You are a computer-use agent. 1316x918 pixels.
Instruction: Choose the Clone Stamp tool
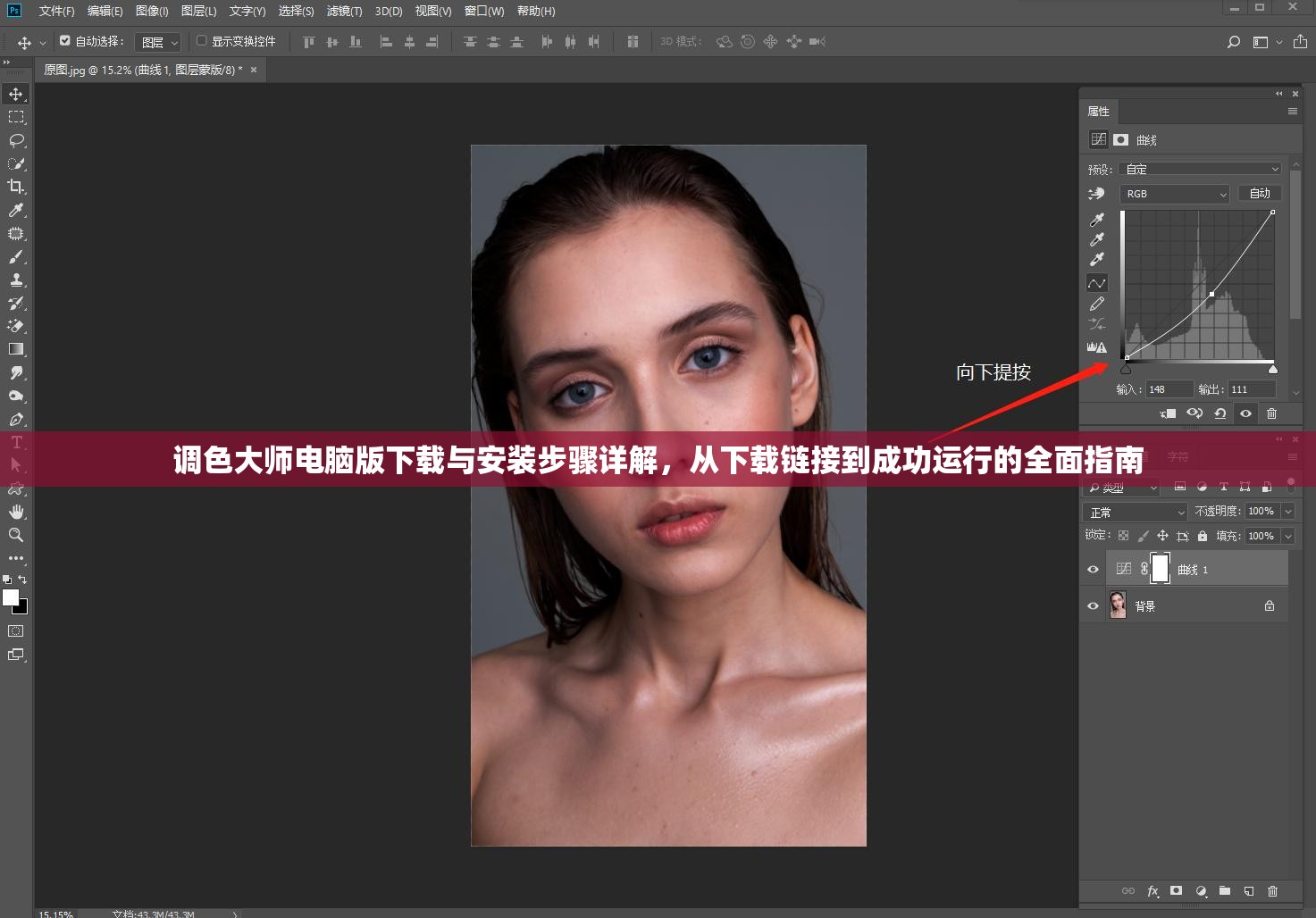[16, 280]
